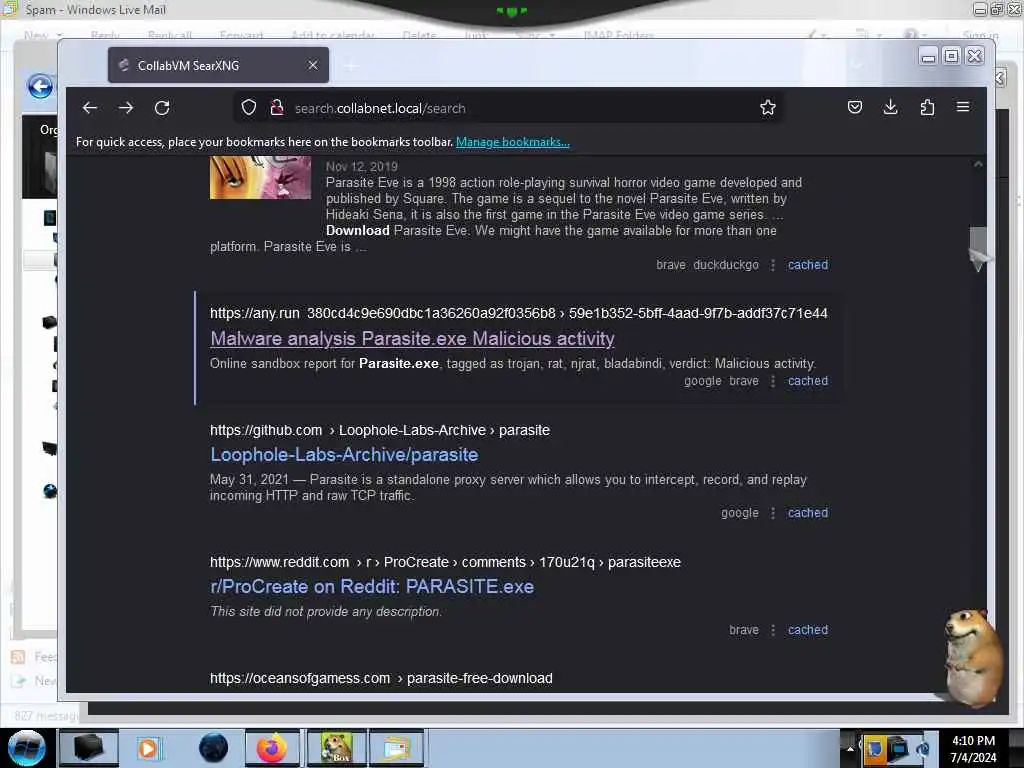The height and width of the screenshot is (768, 1024).
Task: Click the scrollbar up arrow
Action: click(978, 165)
